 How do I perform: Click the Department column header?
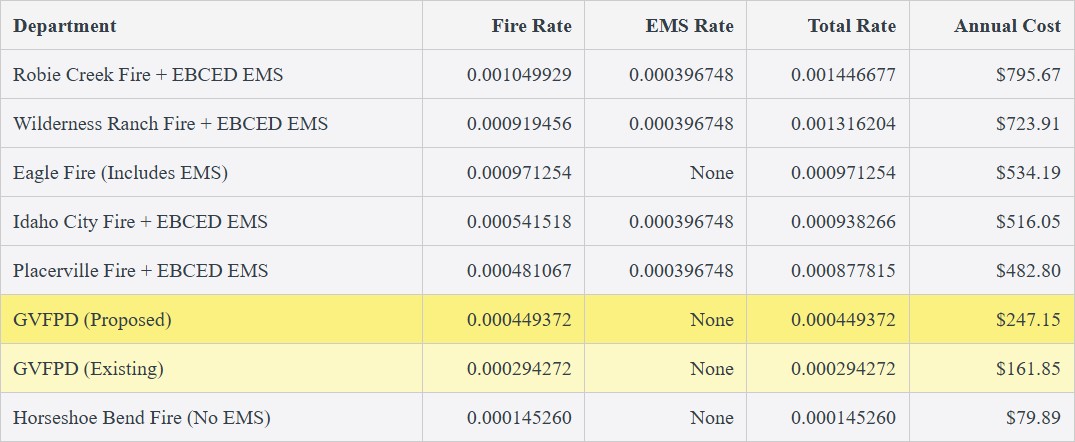pyautogui.click(x=65, y=26)
